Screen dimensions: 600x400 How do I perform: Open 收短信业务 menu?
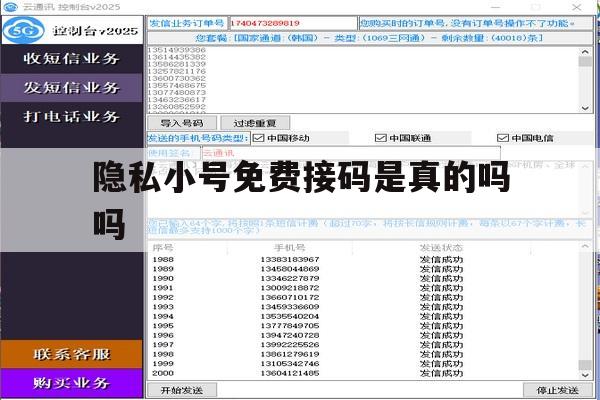tap(72, 59)
